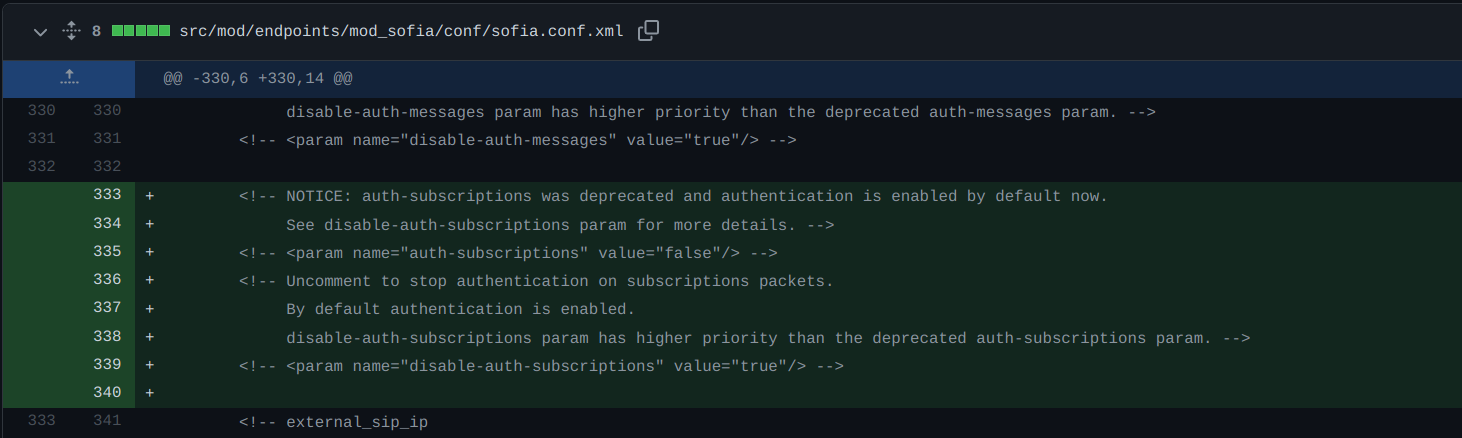
Task: Open the src/mod/endpoints/mod_sofia/conf/sofia.conf.xml file link
Action: click(401, 32)
